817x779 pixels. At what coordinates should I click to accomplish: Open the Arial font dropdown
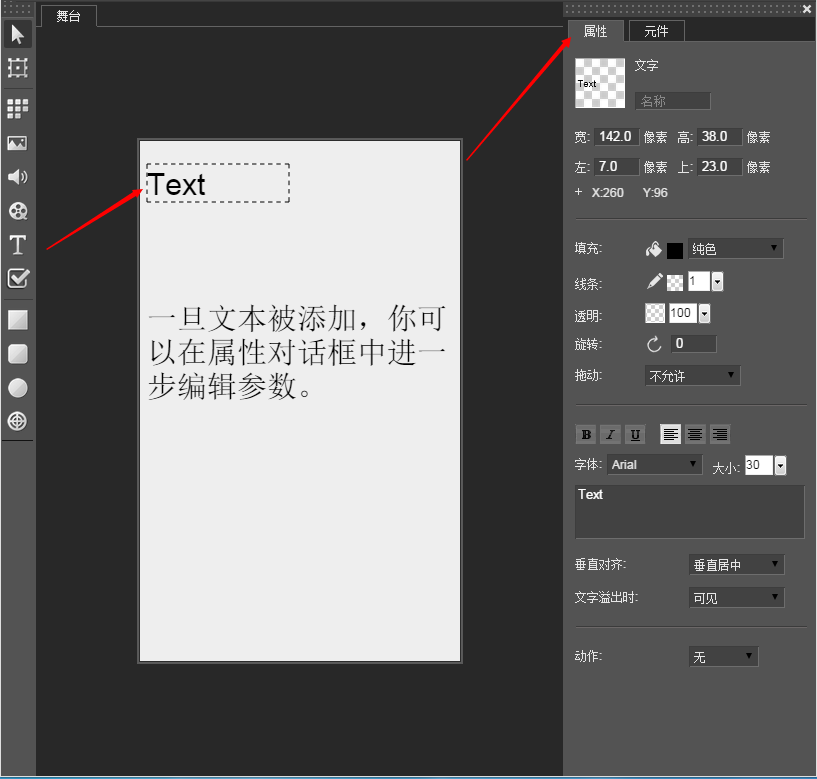point(654,464)
